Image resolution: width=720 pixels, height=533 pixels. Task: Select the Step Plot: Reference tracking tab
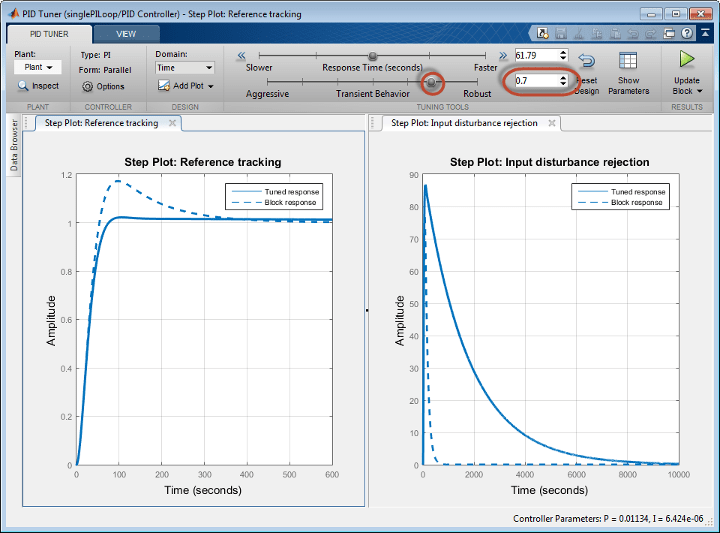pyautogui.click(x=101, y=123)
